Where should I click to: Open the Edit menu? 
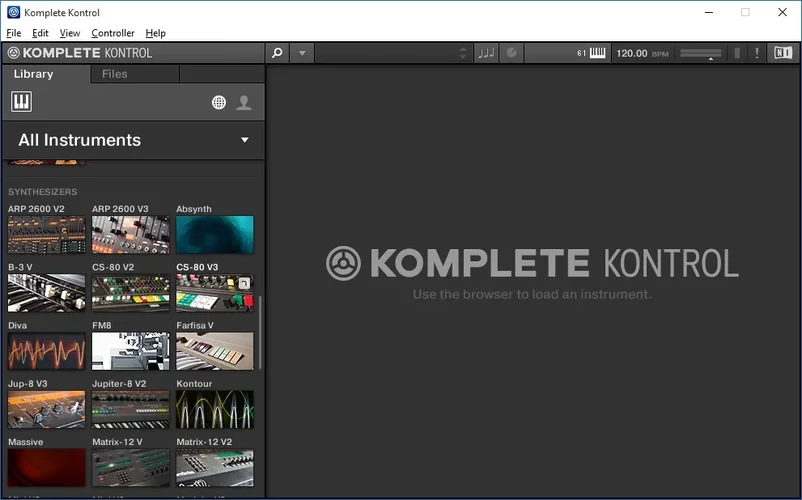click(40, 33)
